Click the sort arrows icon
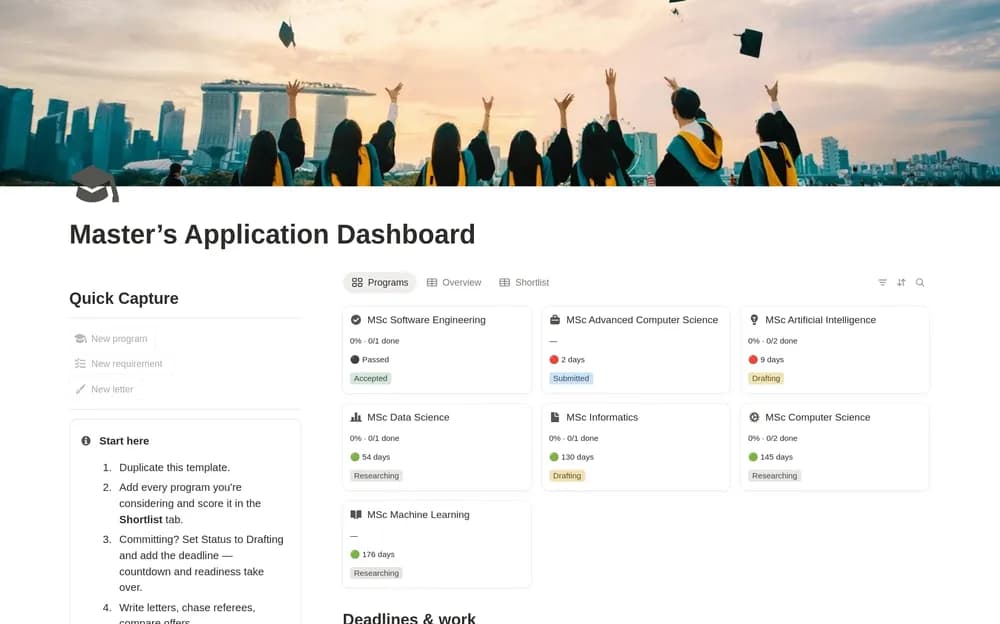Image resolution: width=1000 pixels, height=624 pixels. pyautogui.click(x=901, y=282)
